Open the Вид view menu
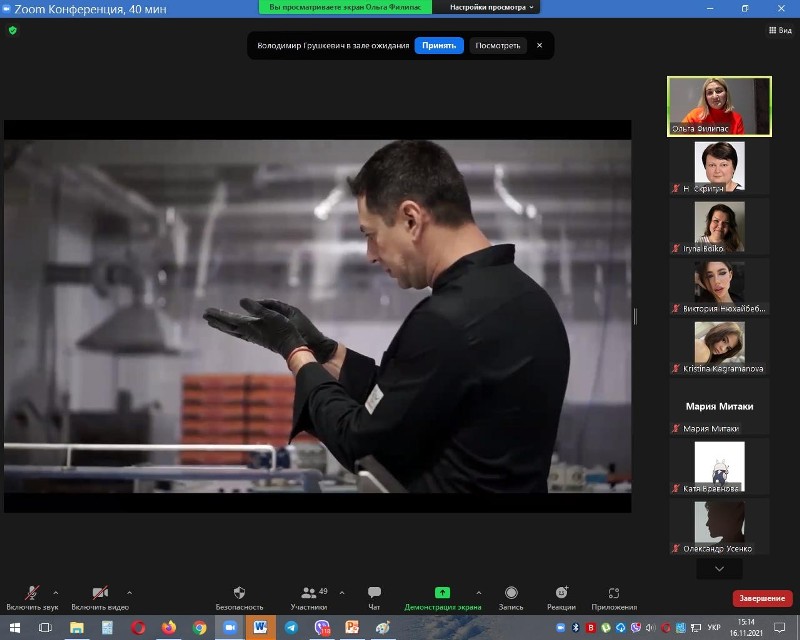 click(x=779, y=31)
